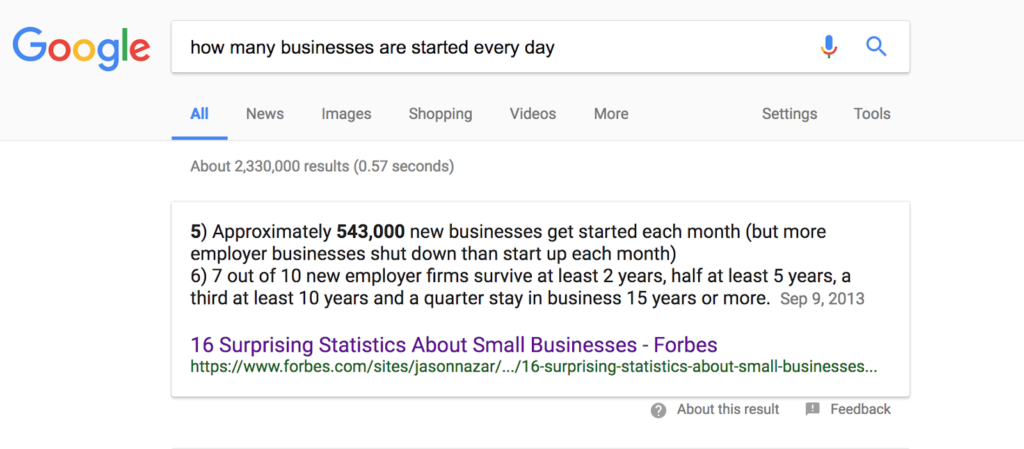Screen dimensions: 1024x449
Task: Open the Settings dropdown menu
Action: [x=789, y=114]
